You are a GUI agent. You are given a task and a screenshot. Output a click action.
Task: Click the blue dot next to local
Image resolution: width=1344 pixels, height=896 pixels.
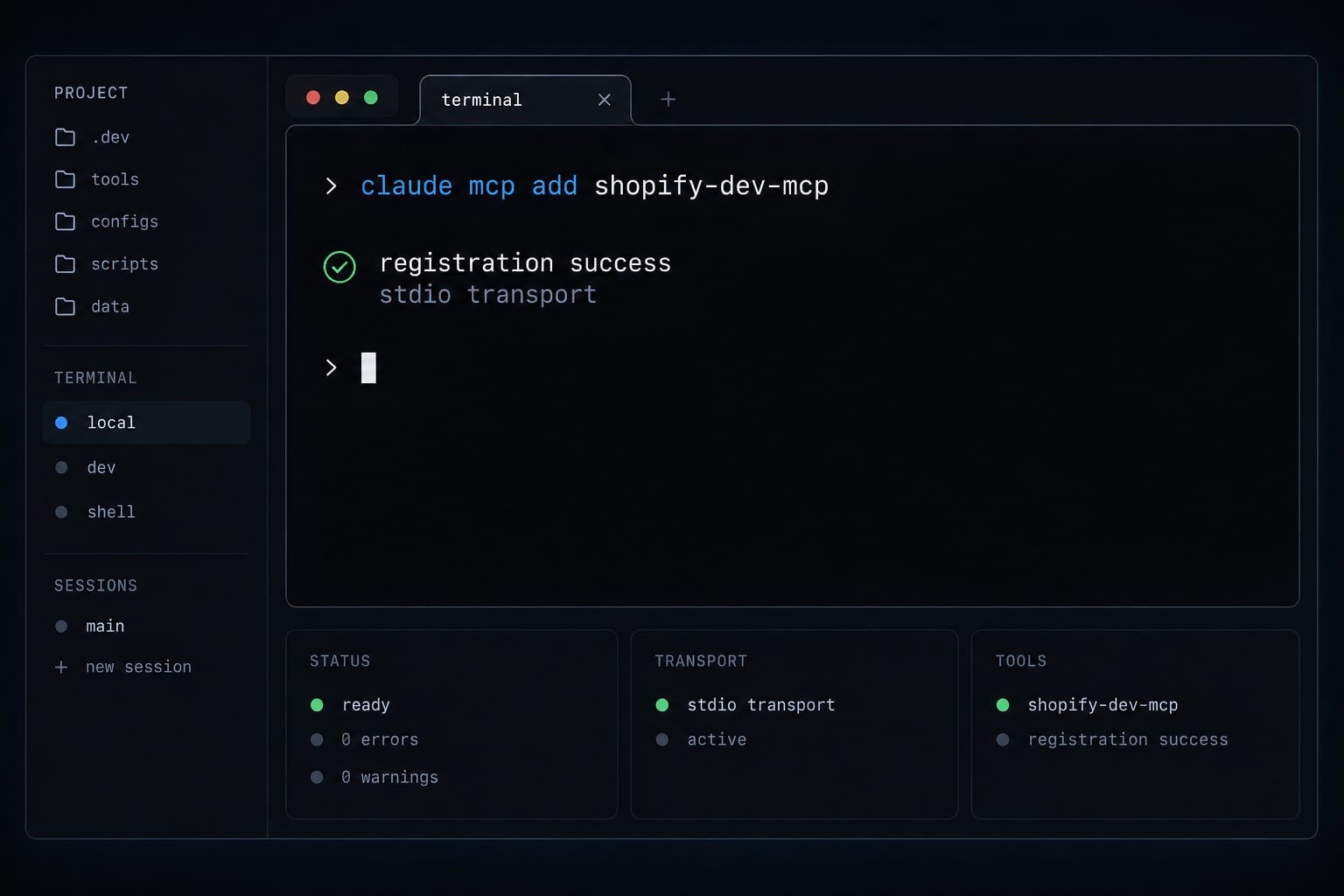click(61, 423)
